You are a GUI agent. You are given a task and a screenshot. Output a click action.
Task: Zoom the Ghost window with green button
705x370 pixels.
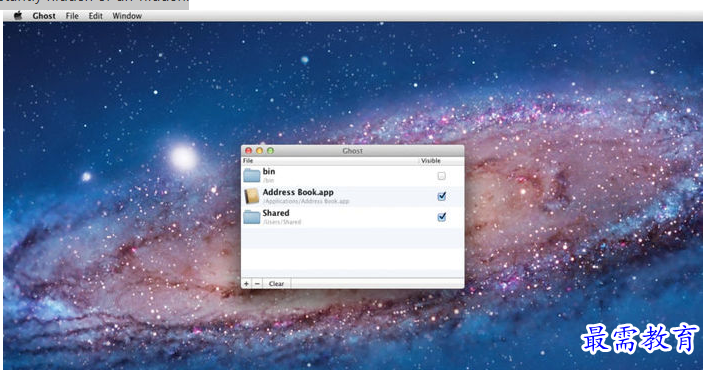tap(270, 151)
